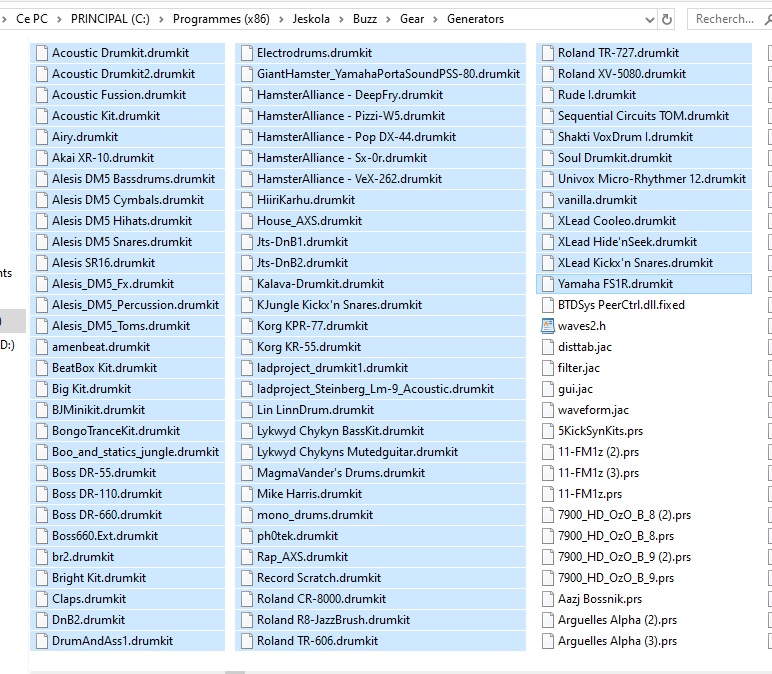Click the Ce PC breadcrumb
This screenshot has height=674, width=772.
(32, 19)
